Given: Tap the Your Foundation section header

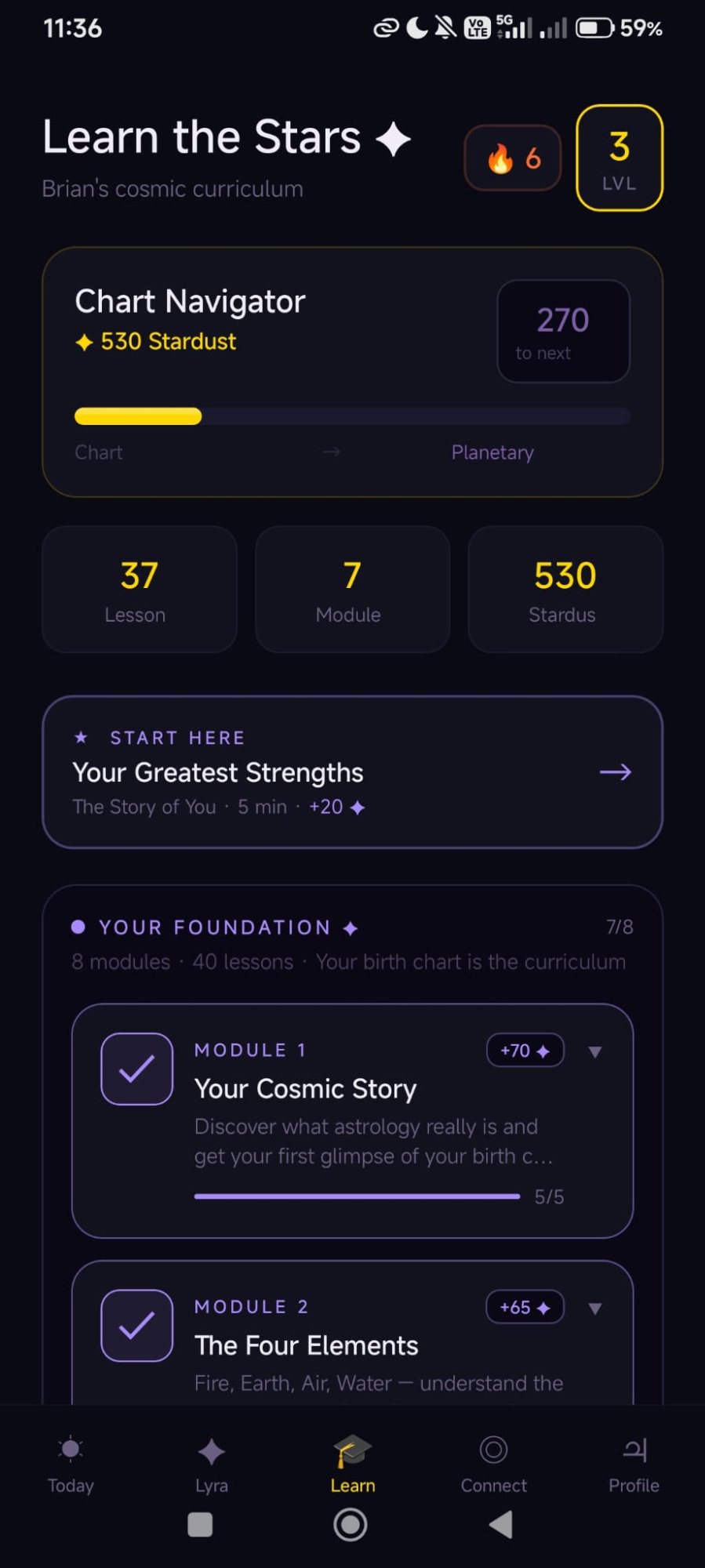Looking at the screenshot, I should click(214, 927).
